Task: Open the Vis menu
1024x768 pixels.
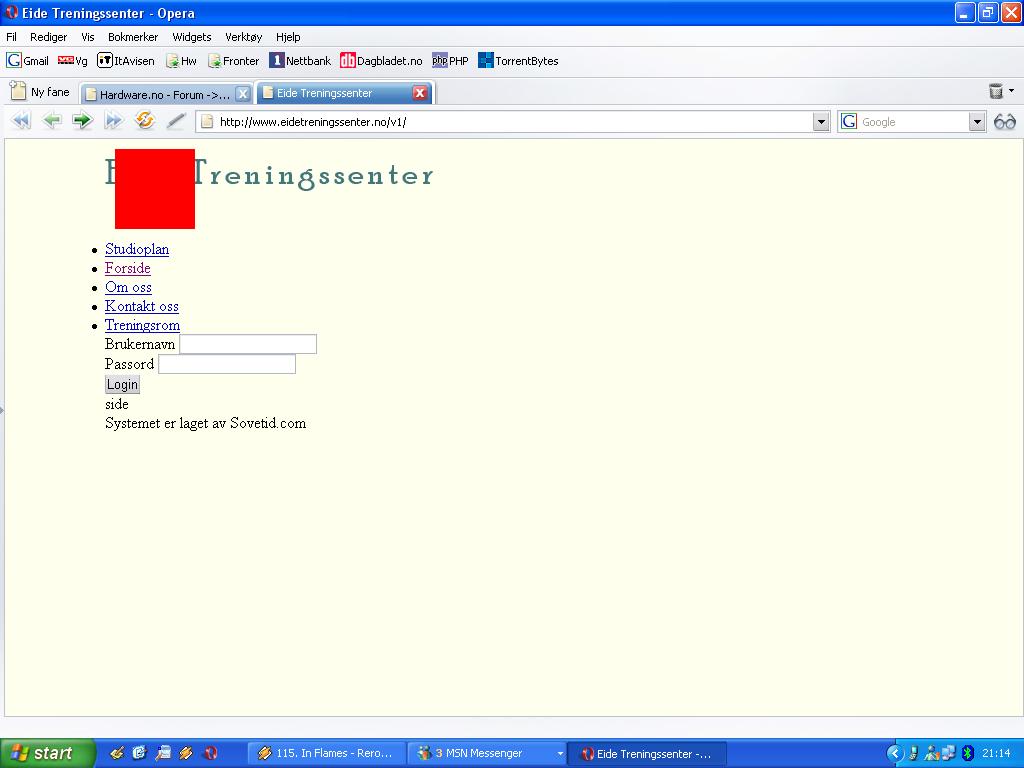Action: click(88, 37)
